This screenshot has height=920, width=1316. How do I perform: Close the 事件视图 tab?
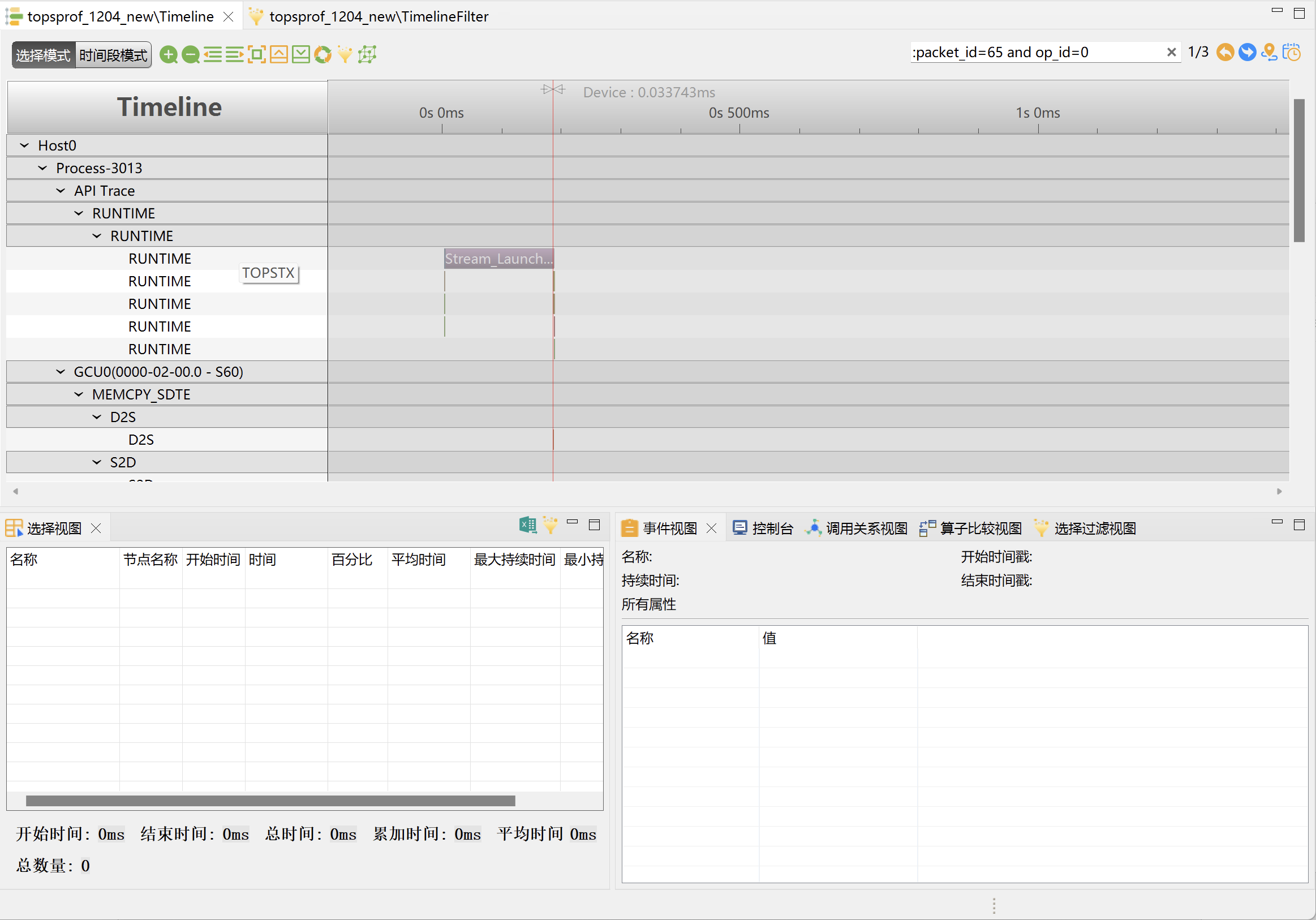click(712, 528)
